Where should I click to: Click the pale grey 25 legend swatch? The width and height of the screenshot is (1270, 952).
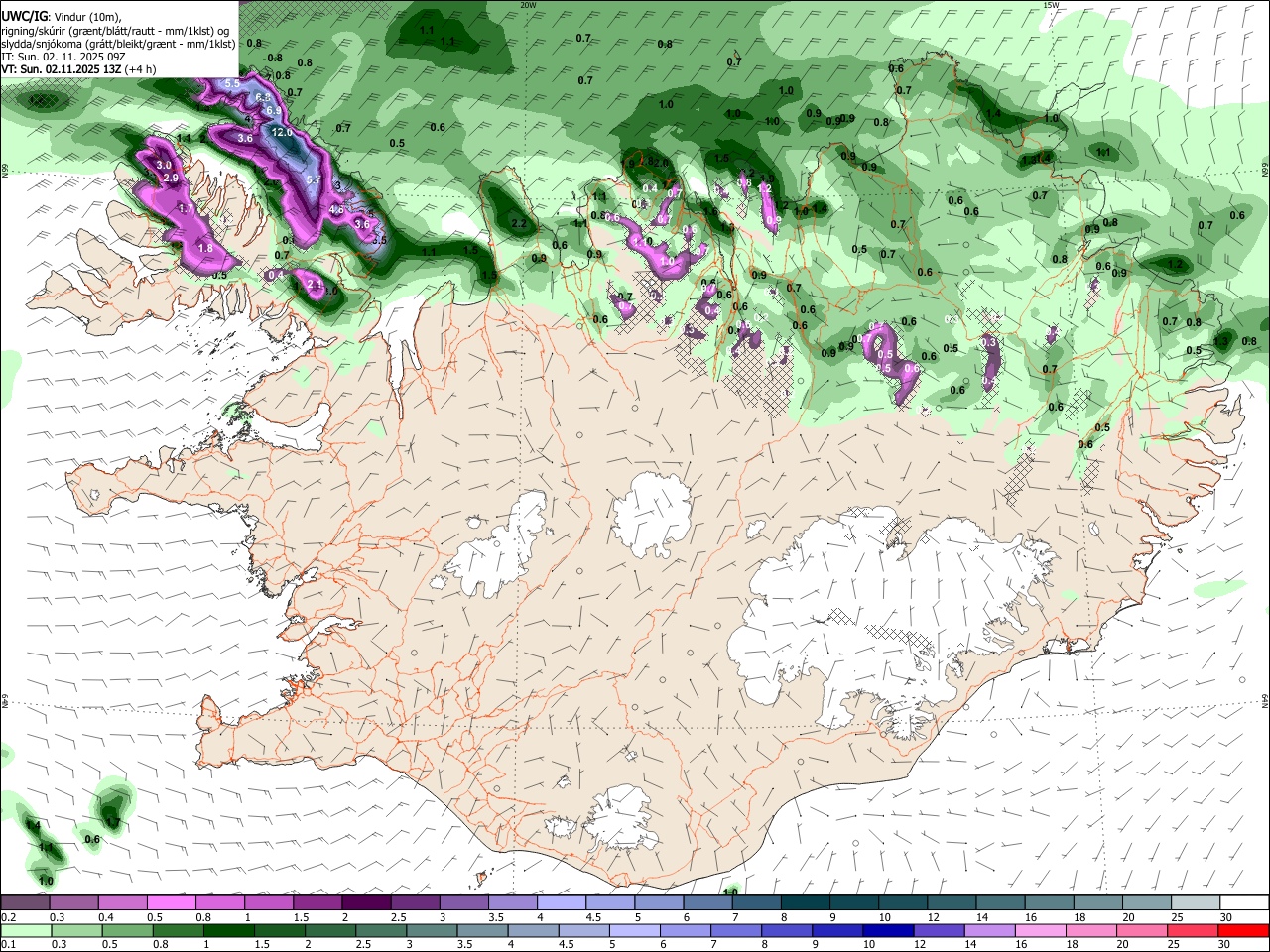[1196, 903]
